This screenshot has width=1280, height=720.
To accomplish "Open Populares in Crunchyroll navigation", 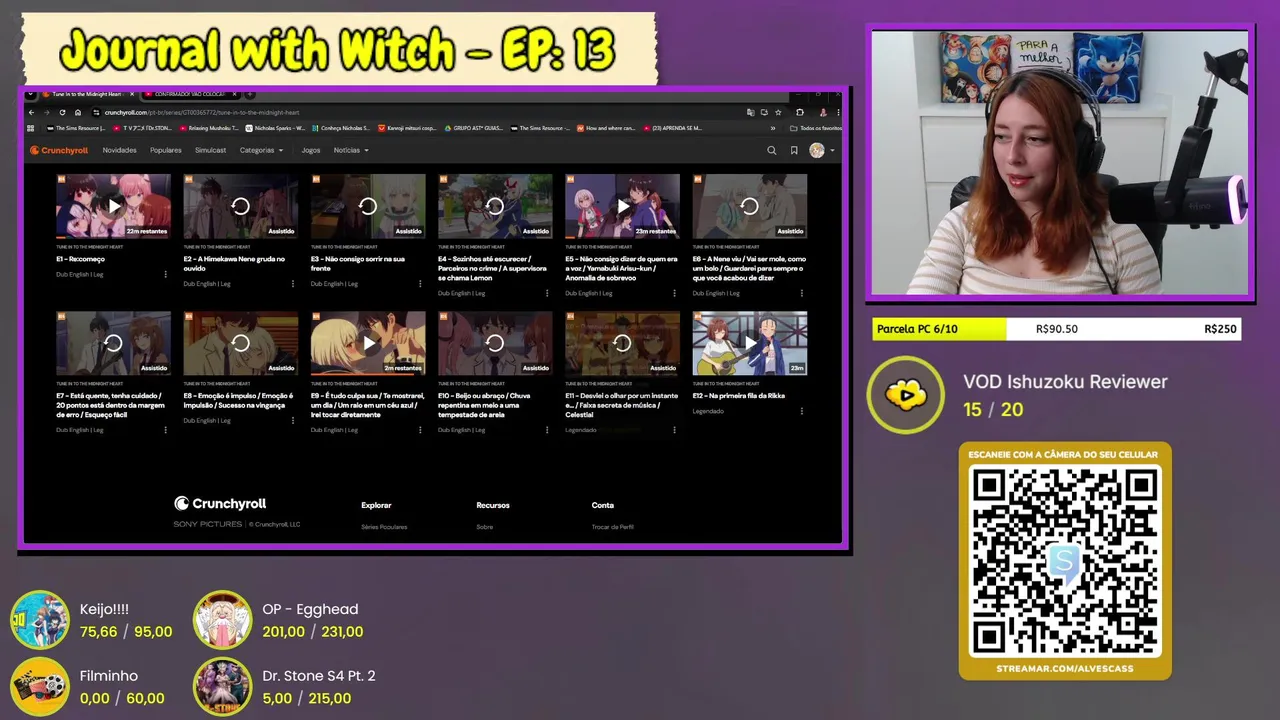I will coord(166,150).
